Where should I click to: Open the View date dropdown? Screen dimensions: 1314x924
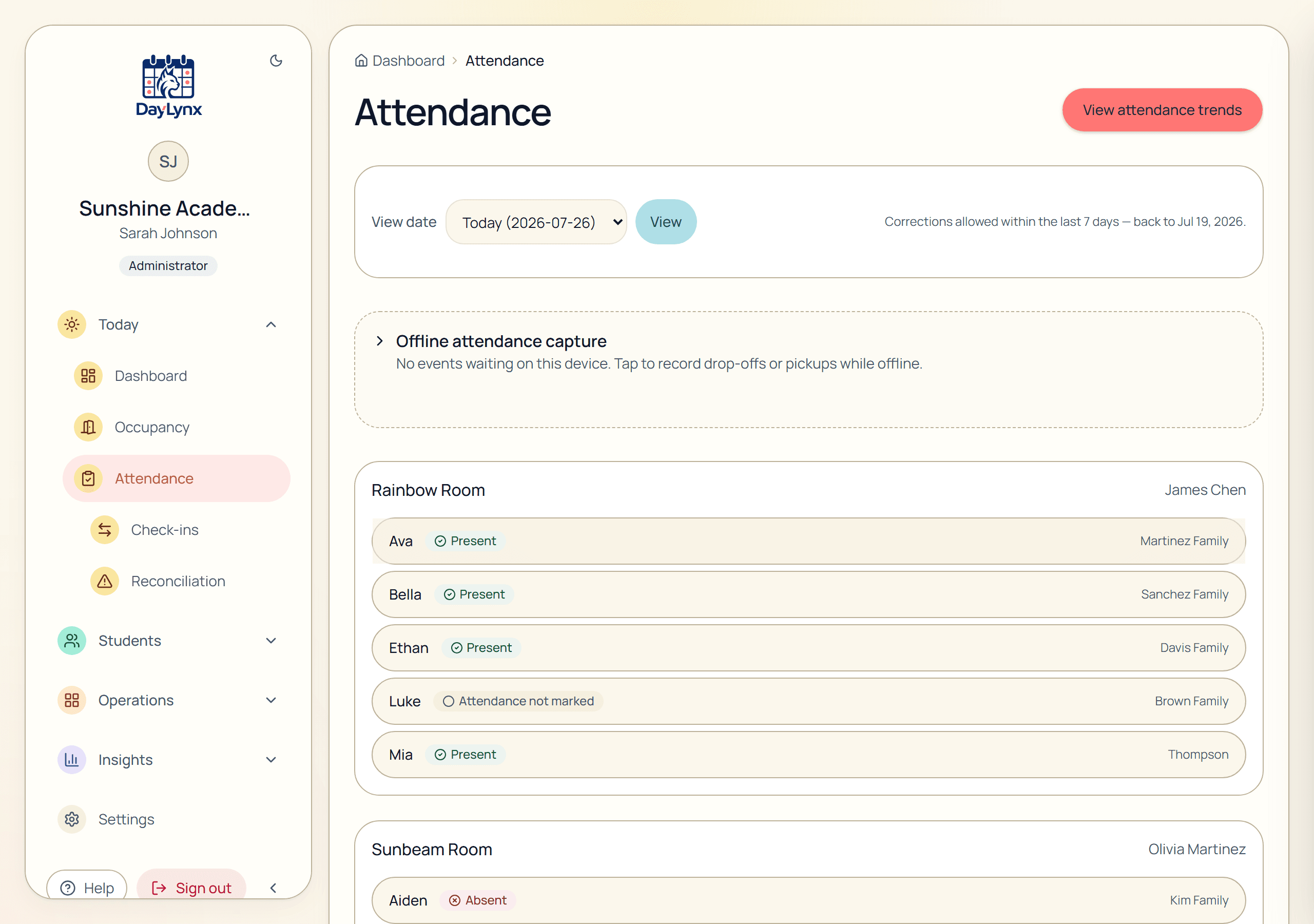tap(536, 222)
